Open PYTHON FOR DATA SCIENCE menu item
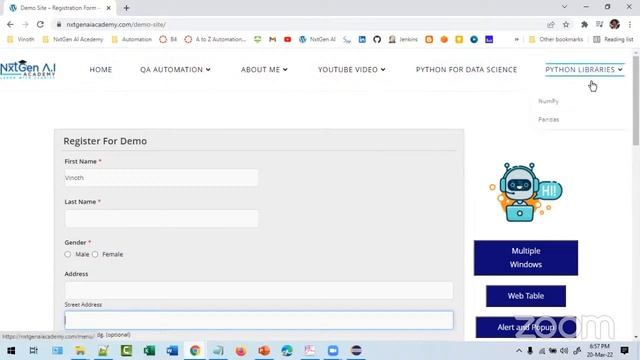Image resolution: width=640 pixels, height=360 pixels. 466,69
